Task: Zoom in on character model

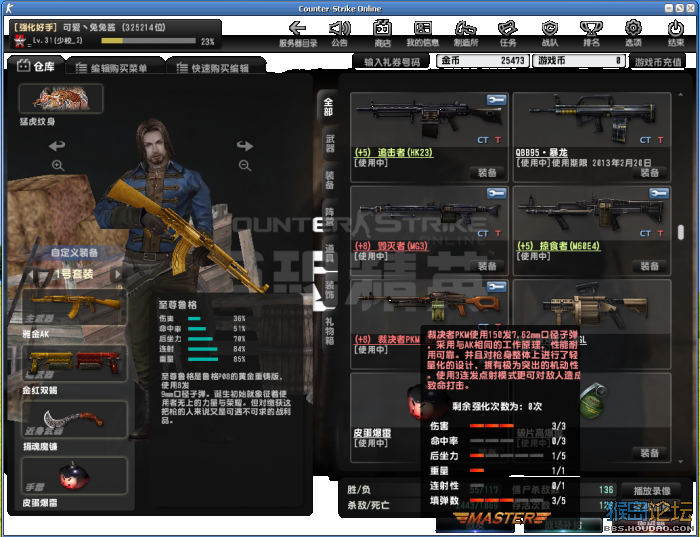Action: (58, 166)
